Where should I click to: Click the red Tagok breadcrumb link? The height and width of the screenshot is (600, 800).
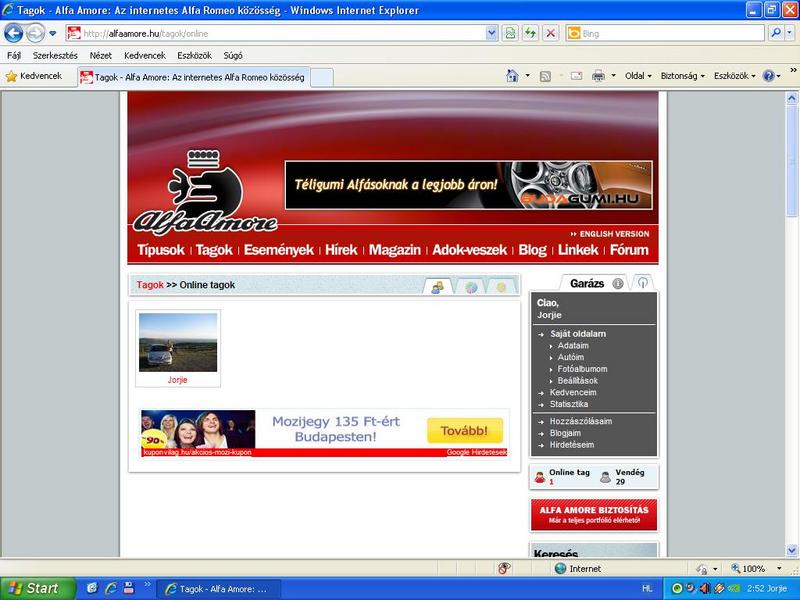(150, 285)
